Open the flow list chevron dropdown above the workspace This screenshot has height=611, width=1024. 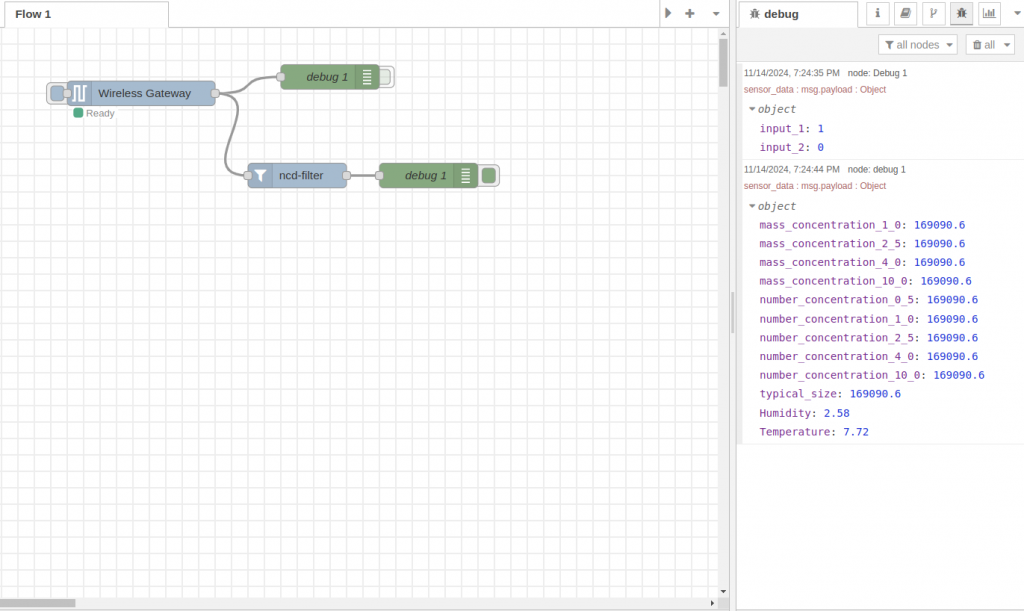716,13
